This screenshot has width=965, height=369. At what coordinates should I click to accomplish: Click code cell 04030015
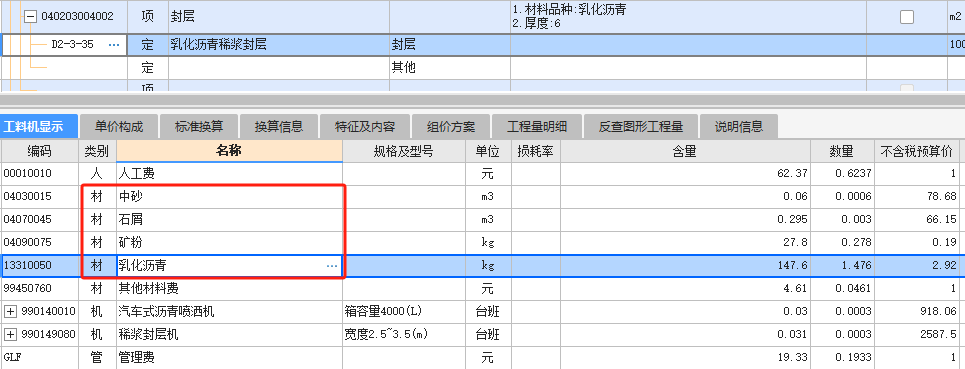click(40, 197)
